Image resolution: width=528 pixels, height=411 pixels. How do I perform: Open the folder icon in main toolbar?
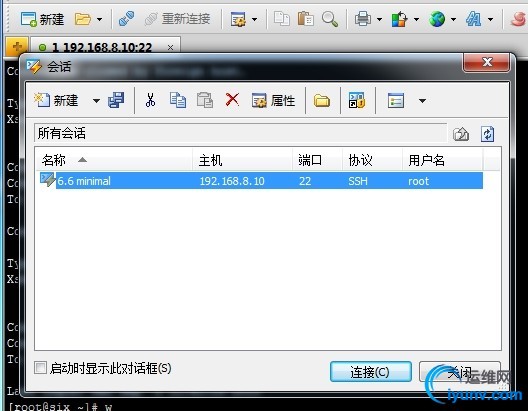coord(82,19)
